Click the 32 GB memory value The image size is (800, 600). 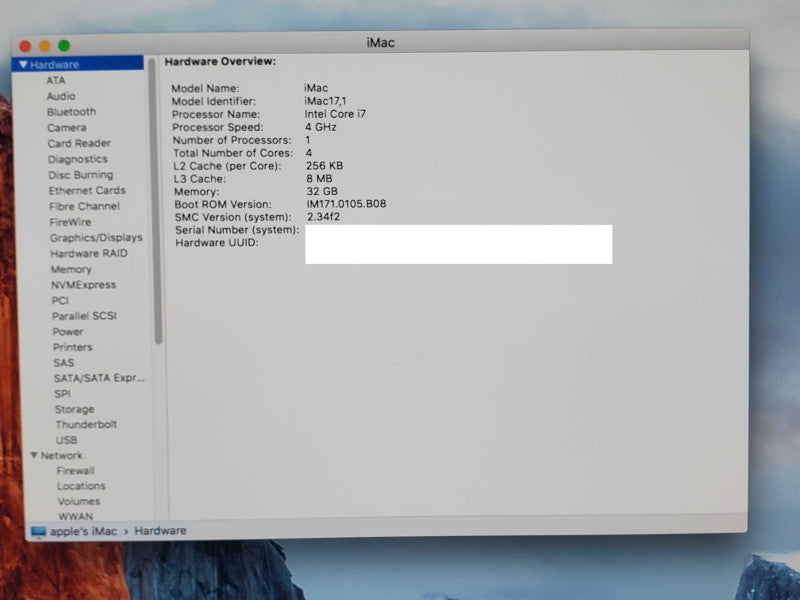[322, 191]
